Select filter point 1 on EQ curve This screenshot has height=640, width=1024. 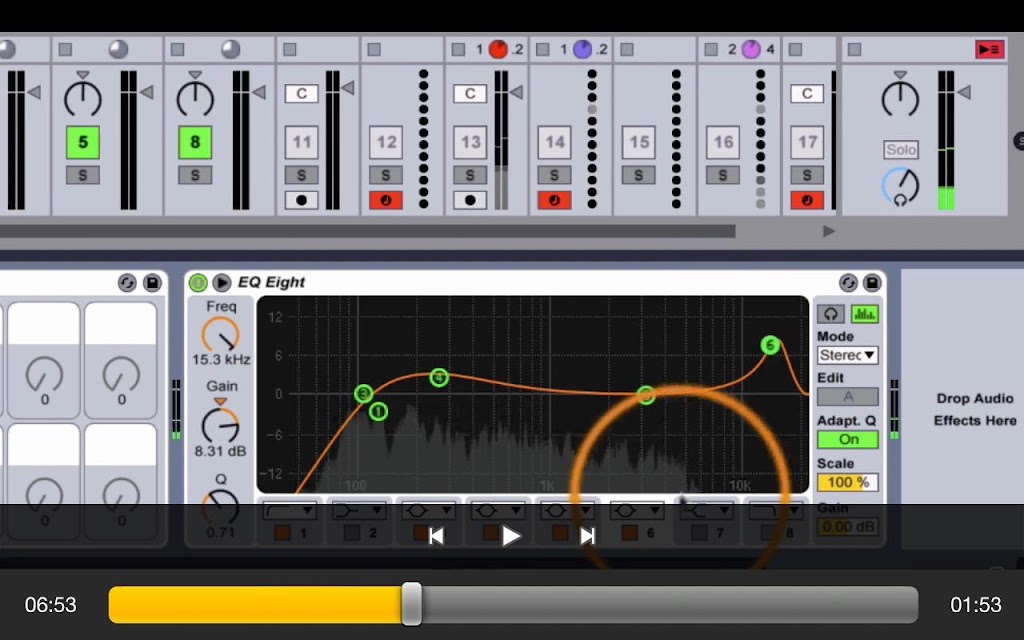378,411
